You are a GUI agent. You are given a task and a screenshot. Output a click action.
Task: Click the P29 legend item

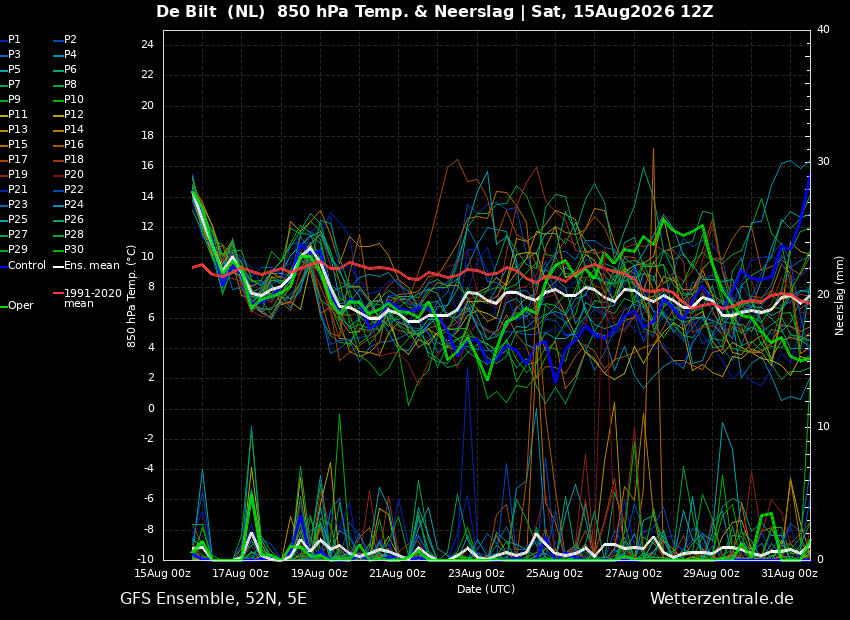point(17,249)
